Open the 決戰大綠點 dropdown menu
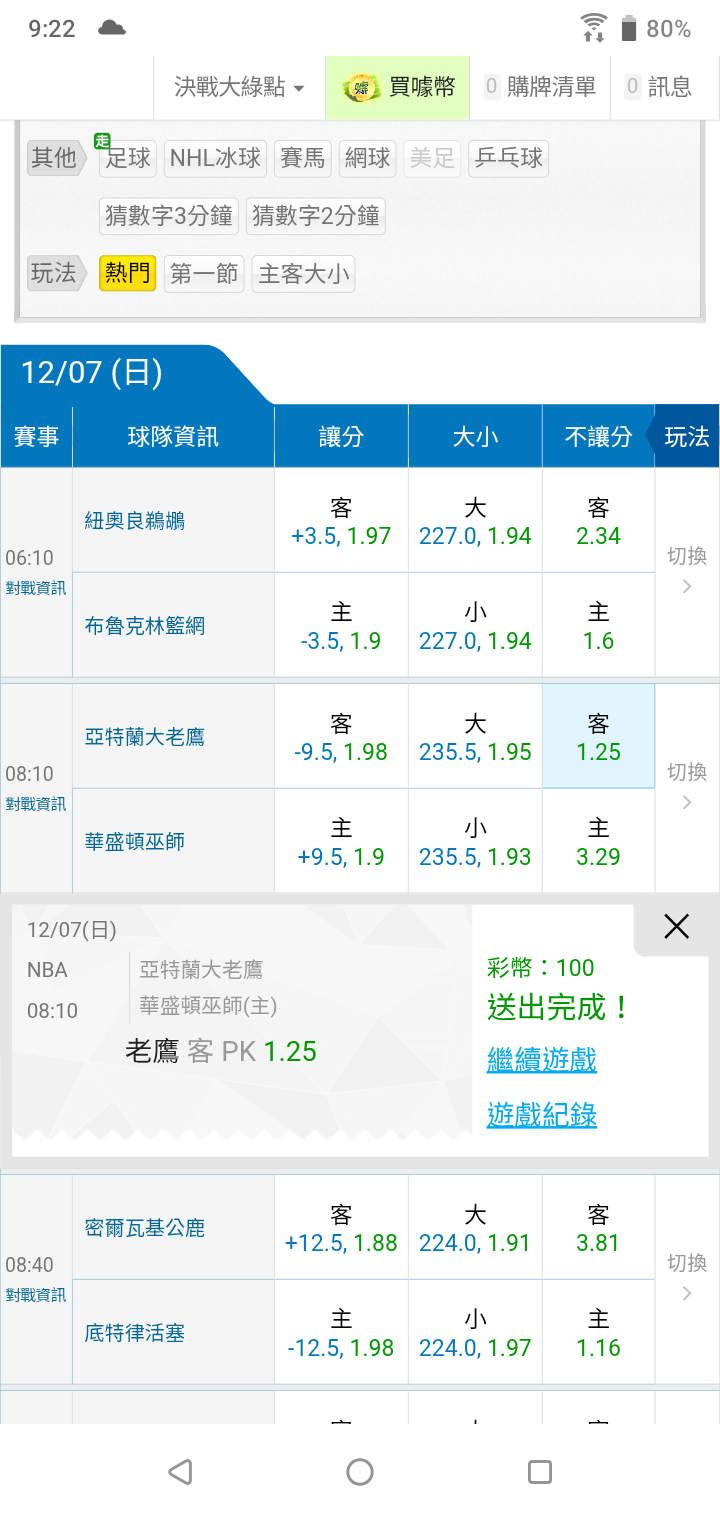 pyautogui.click(x=240, y=88)
